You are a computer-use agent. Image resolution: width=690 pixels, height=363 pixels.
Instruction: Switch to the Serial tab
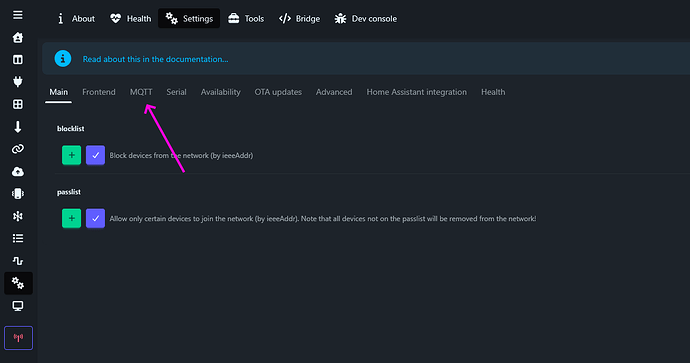click(176, 92)
